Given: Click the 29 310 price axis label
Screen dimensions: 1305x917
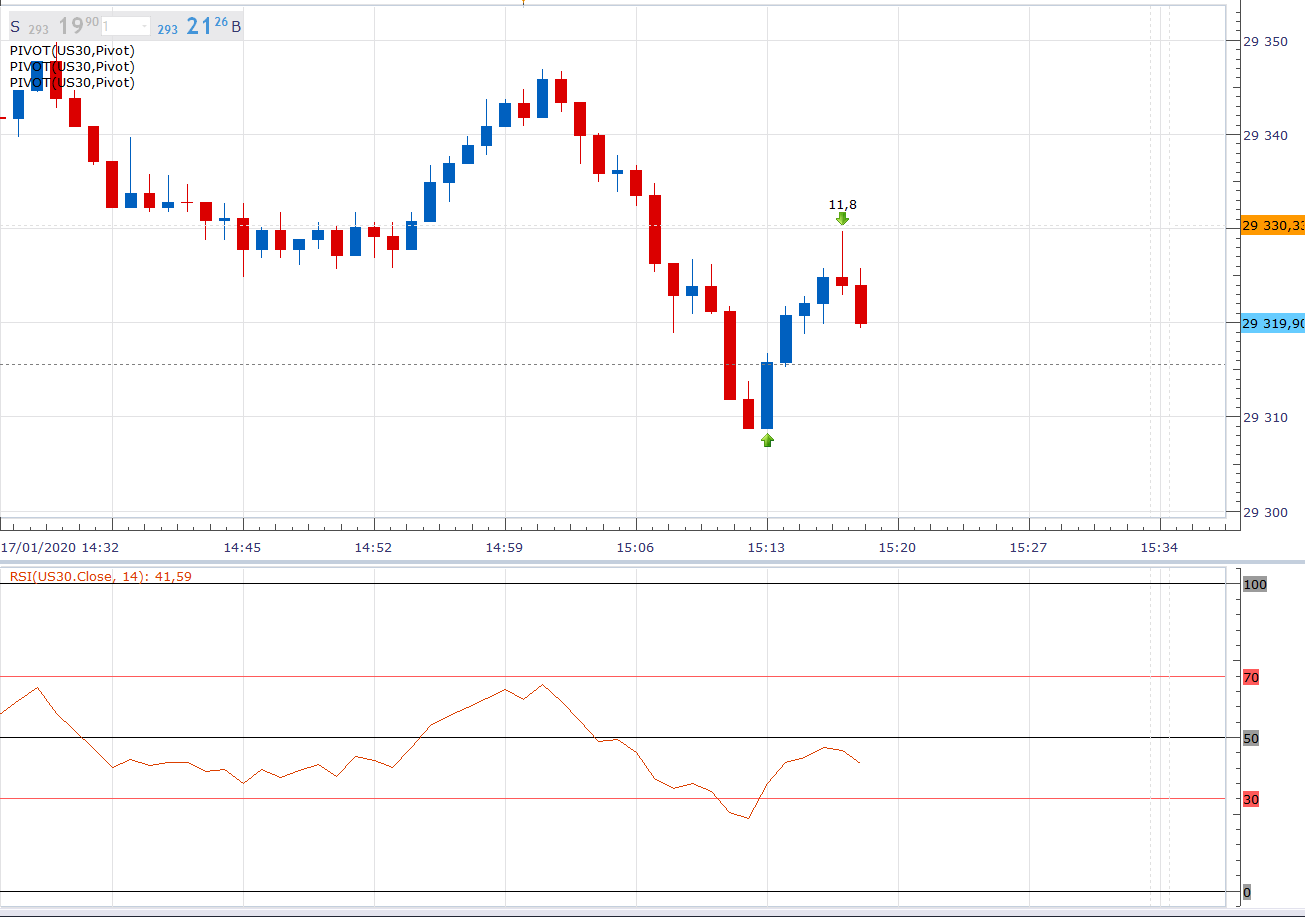Looking at the screenshot, I should click(1265, 417).
